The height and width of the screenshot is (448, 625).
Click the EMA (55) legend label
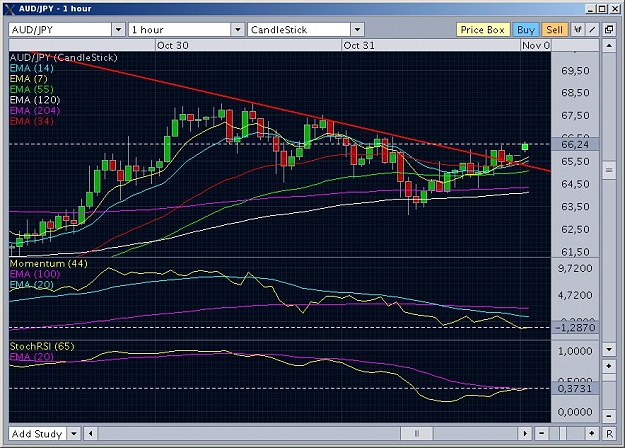click(x=31, y=89)
